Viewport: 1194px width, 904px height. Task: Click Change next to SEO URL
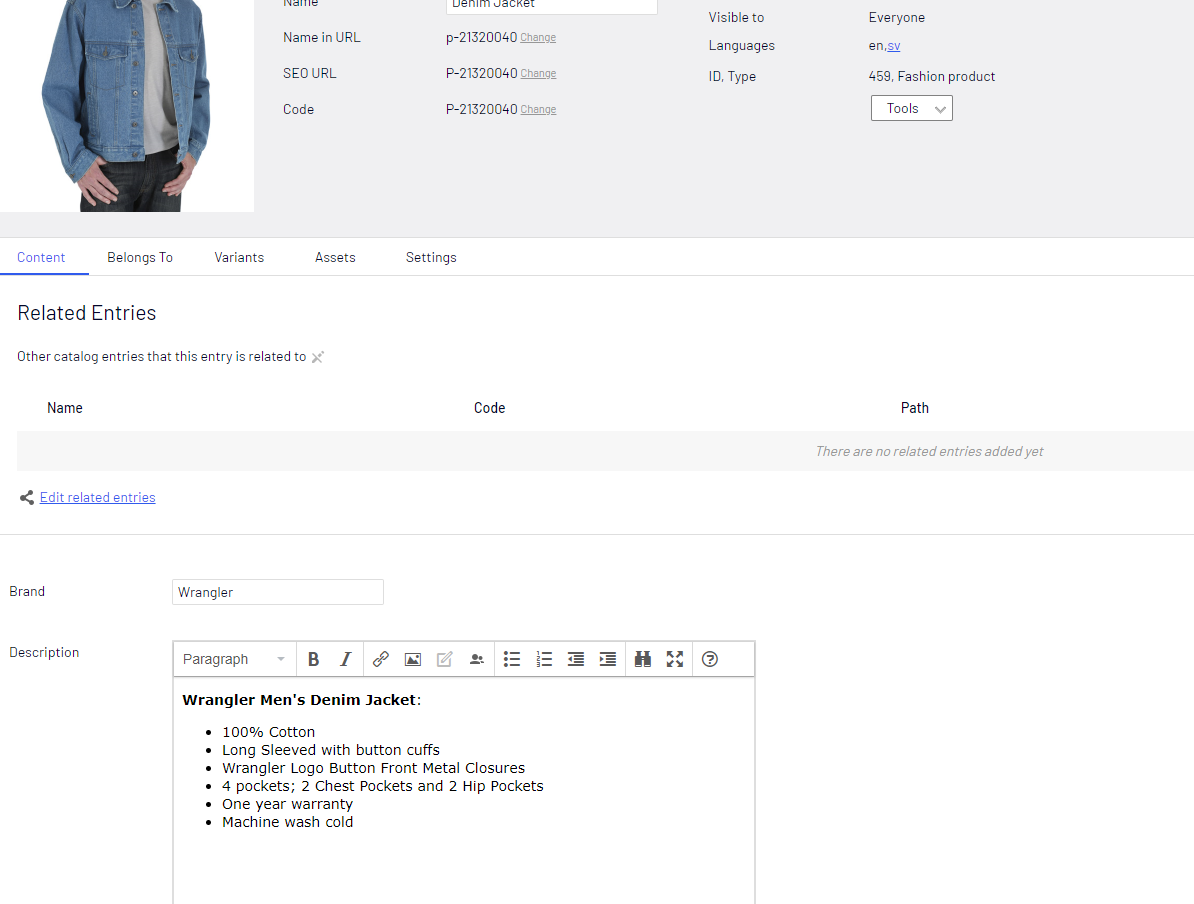click(538, 74)
